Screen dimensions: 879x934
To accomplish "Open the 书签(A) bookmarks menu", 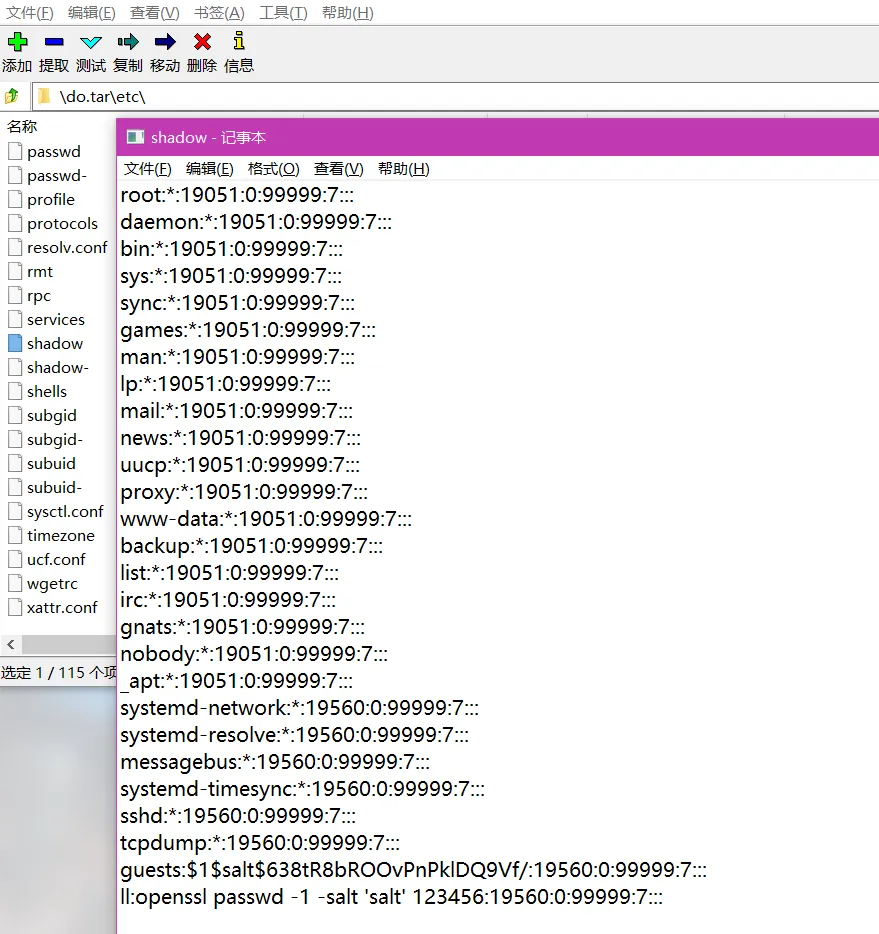I will (x=219, y=13).
